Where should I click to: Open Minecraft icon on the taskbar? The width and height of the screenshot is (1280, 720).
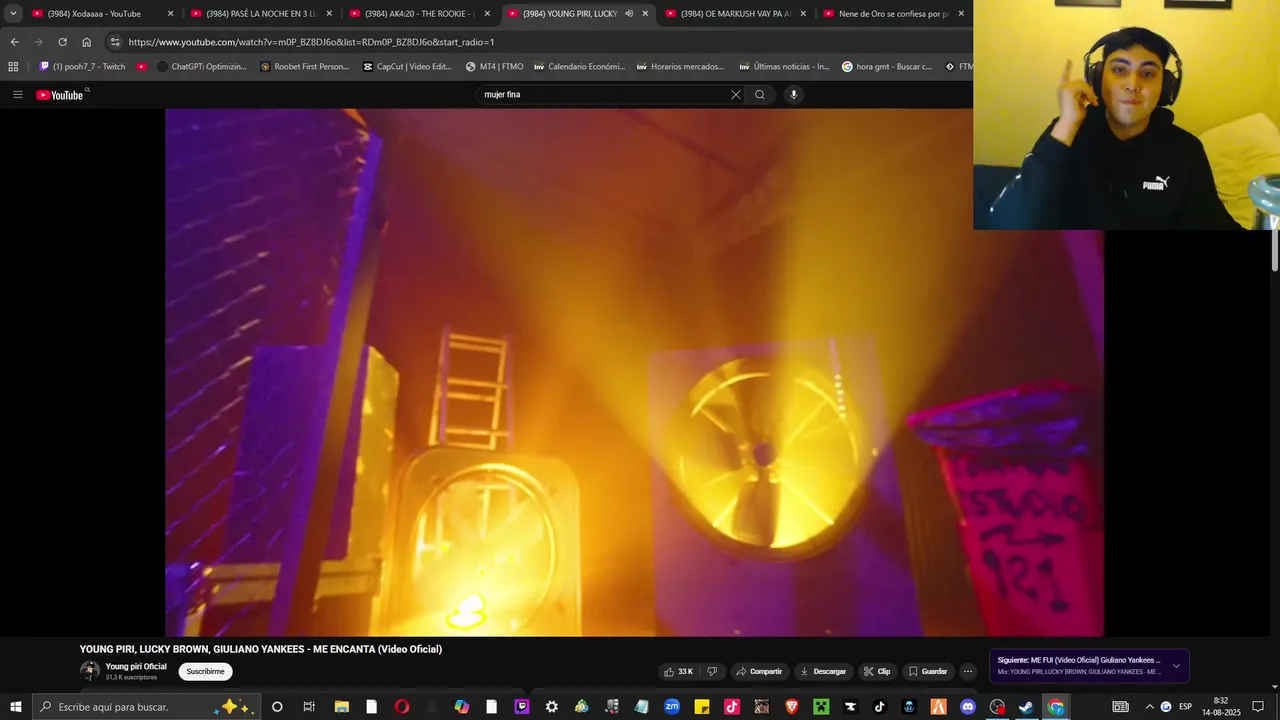click(821, 707)
